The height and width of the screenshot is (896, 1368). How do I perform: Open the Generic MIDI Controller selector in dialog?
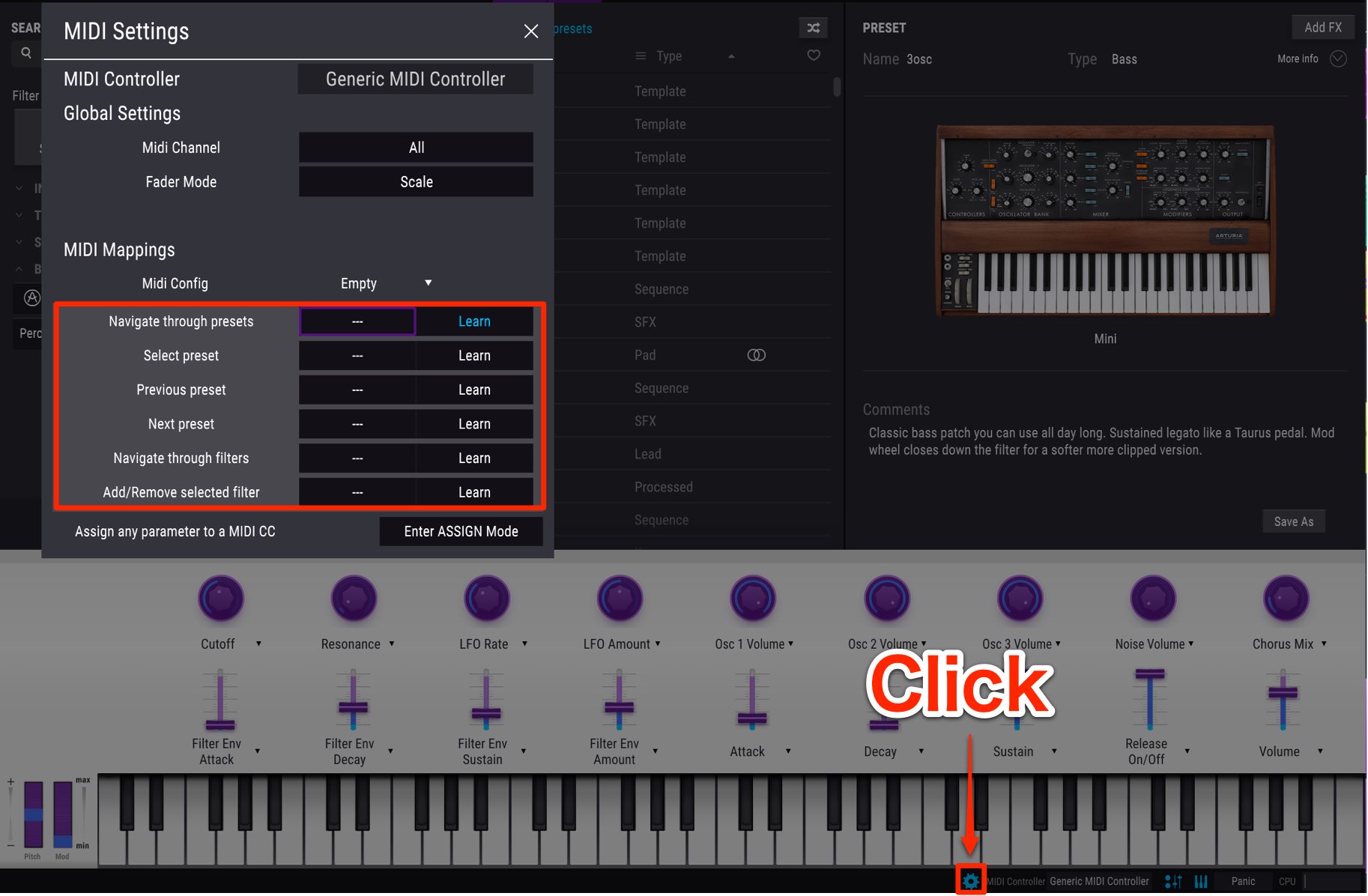point(416,79)
